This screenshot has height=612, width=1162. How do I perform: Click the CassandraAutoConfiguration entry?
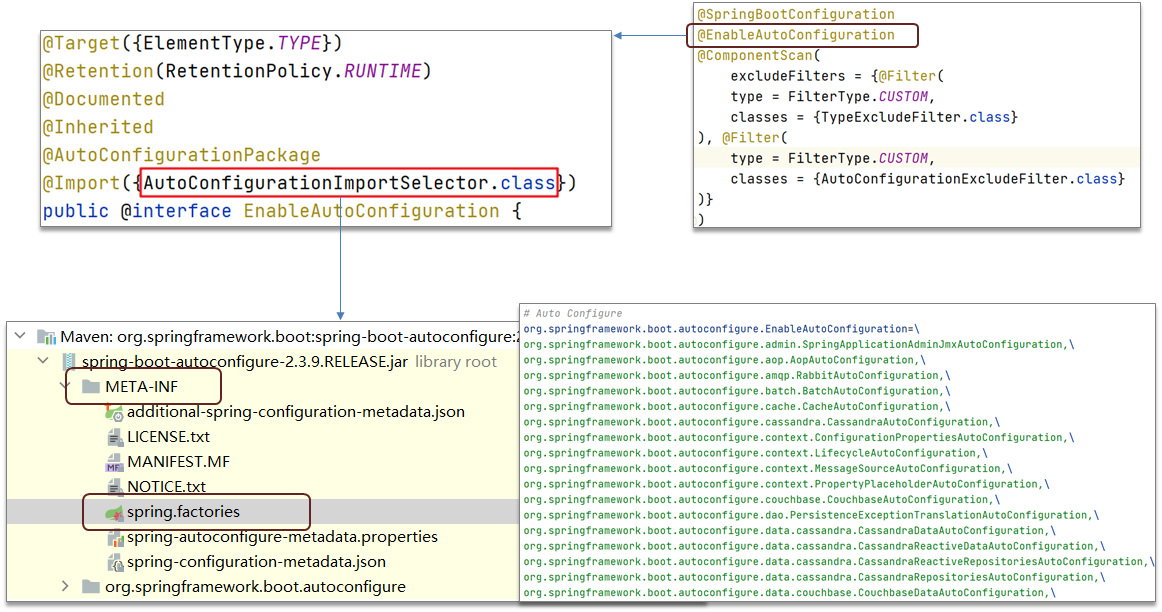(762, 422)
